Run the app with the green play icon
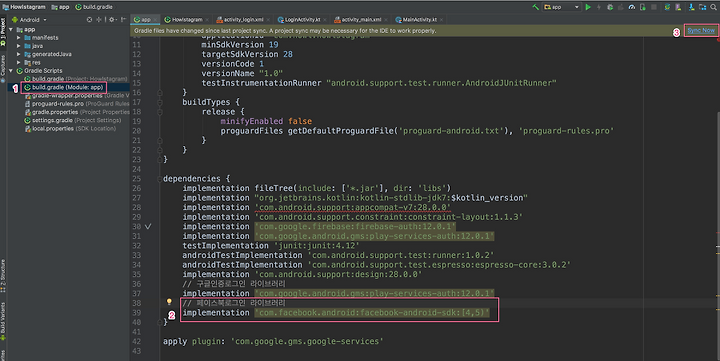720x361 pixels. [x=588, y=7]
